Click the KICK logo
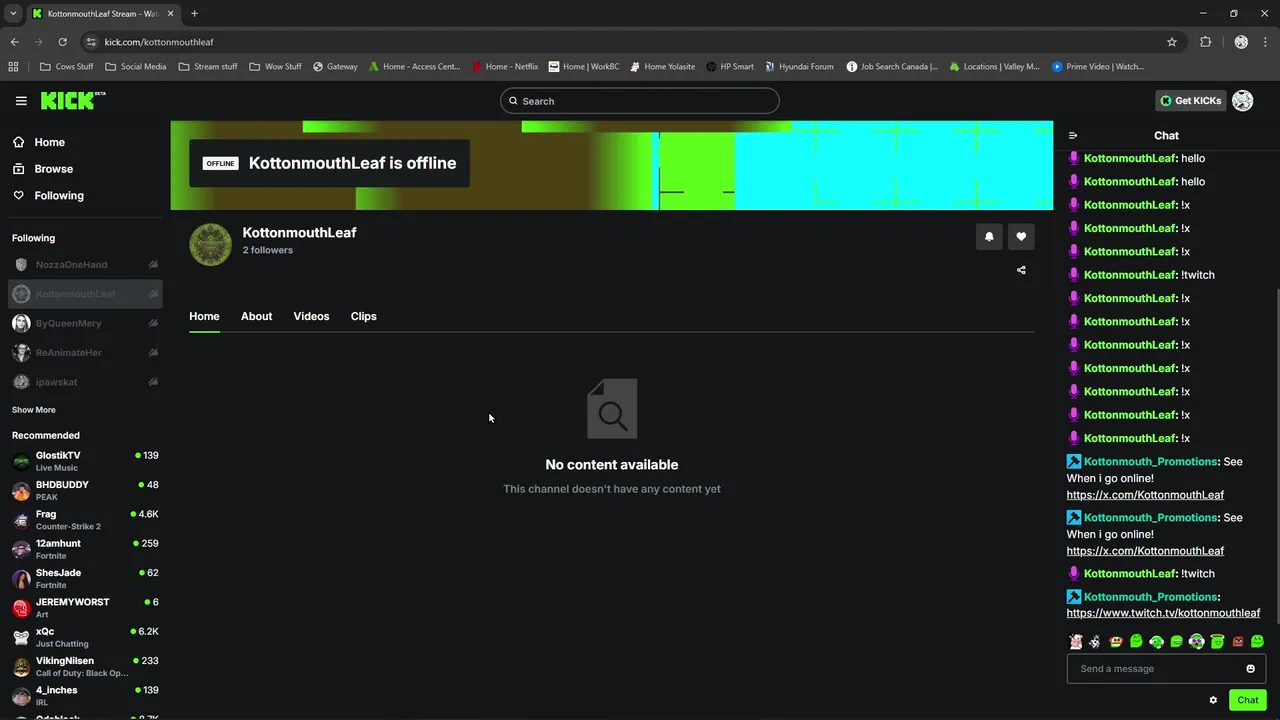The image size is (1280, 720). [72, 100]
